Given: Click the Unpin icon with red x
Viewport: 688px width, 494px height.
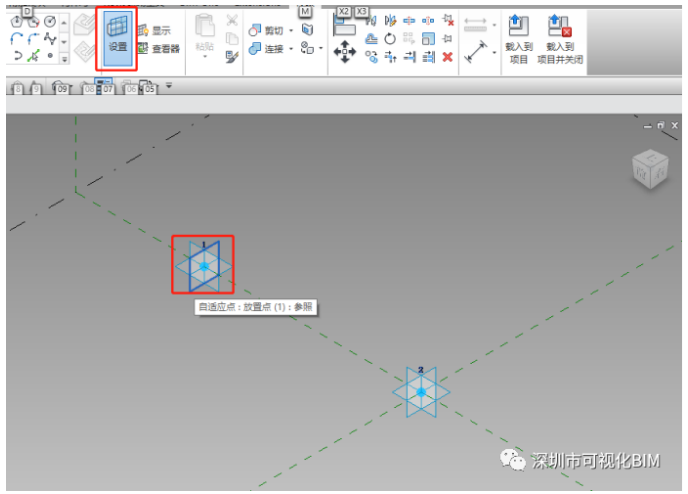Looking at the screenshot, I should pyautogui.click(x=448, y=20).
